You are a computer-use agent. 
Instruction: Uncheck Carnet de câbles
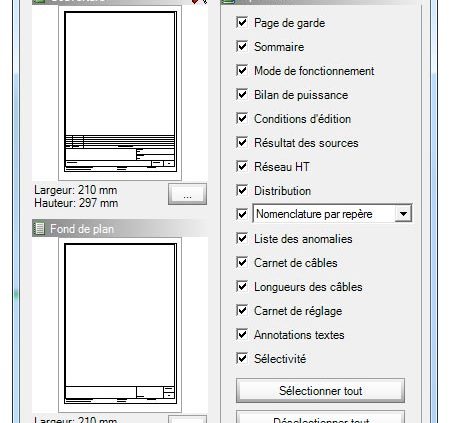point(242,263)
